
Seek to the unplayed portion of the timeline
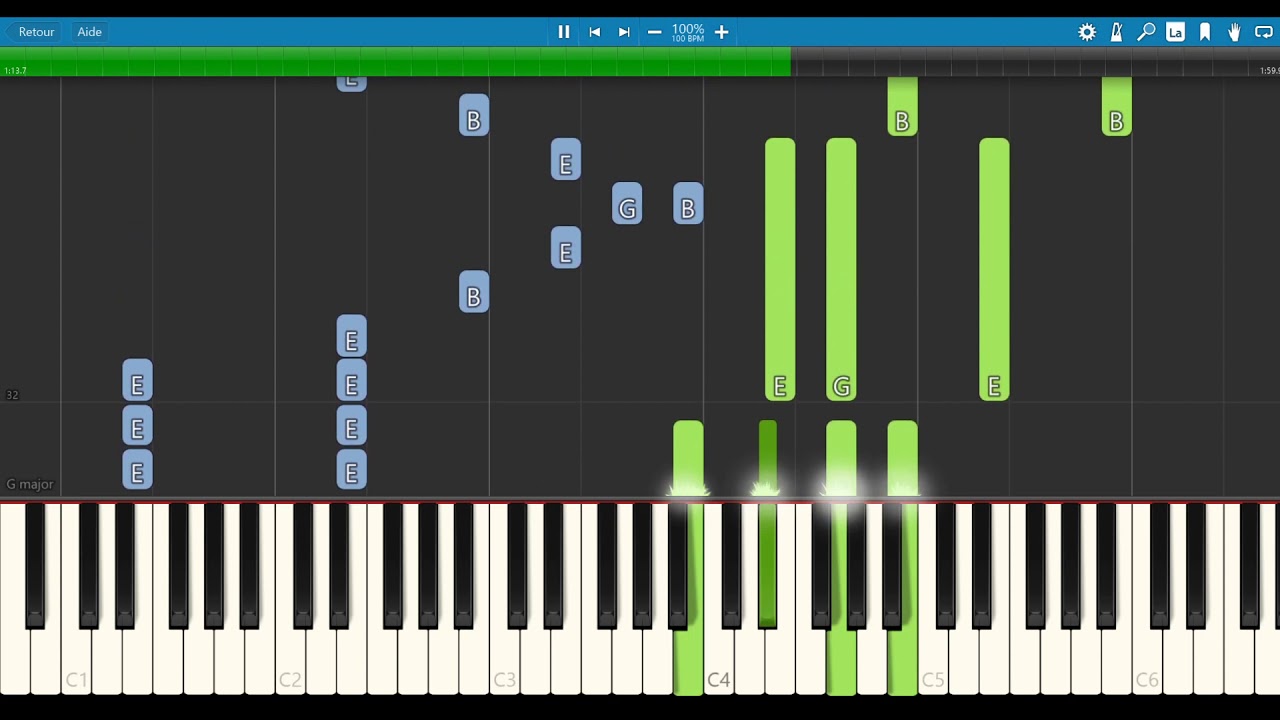[x=1035, y=61]
